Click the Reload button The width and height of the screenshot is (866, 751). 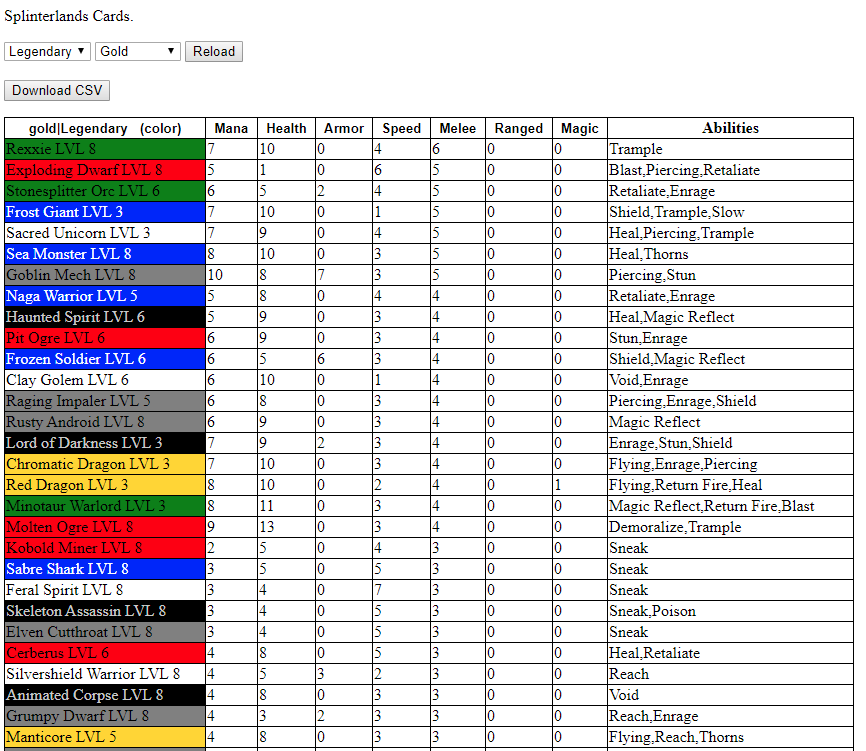[214, 51]
